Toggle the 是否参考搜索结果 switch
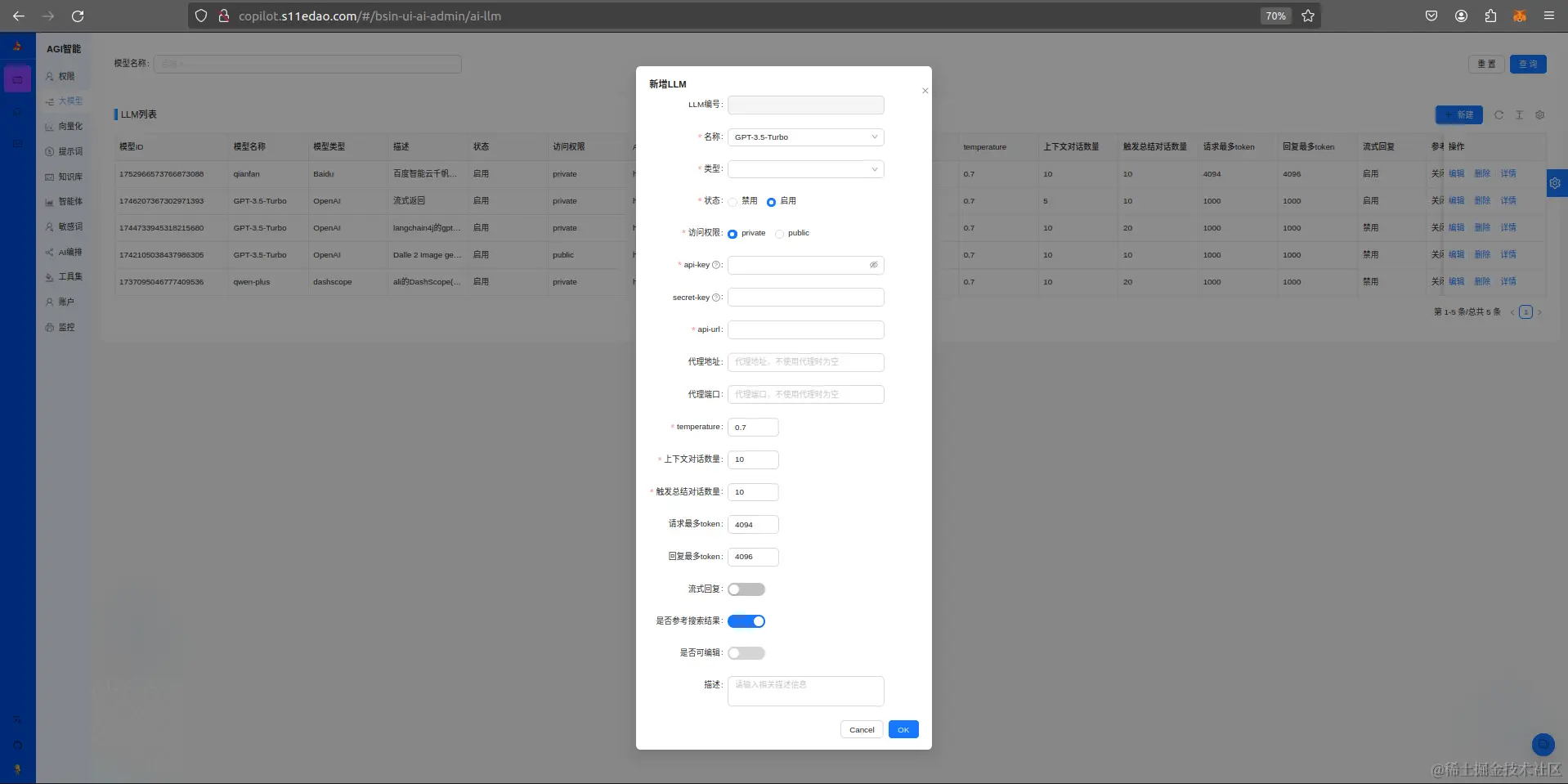The height and width of the screenshot is (784, 1568). (x=746, y=621)
